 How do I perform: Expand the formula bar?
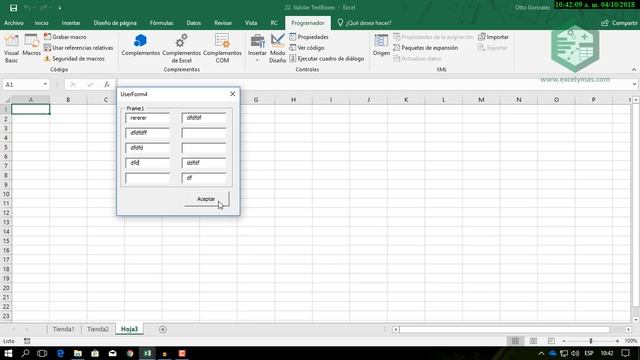(634, 84)
